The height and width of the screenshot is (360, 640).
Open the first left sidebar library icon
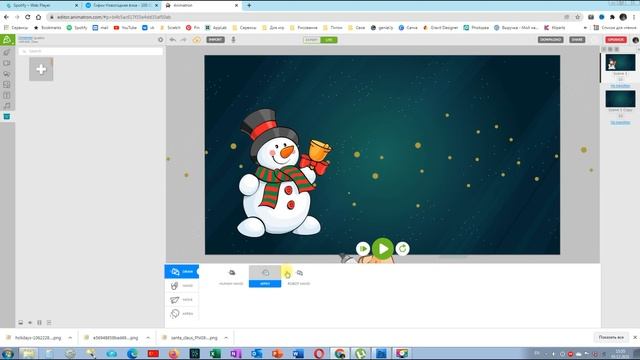click(x=7, y=53)
